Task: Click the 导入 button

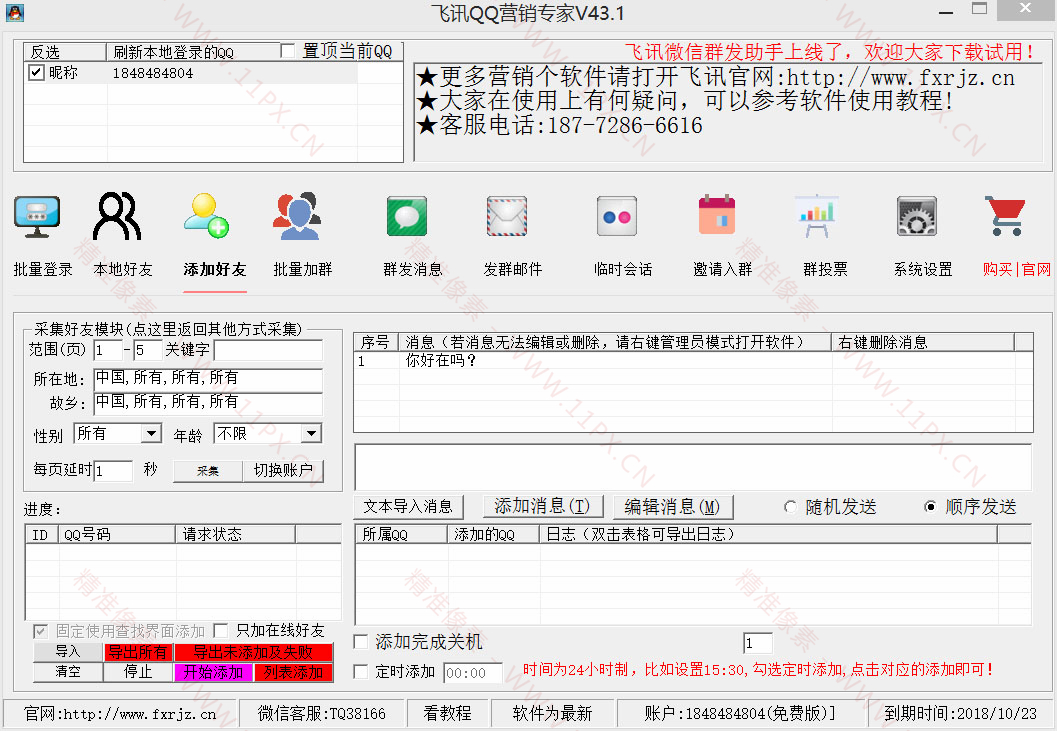Action: [x=68, y=652]
